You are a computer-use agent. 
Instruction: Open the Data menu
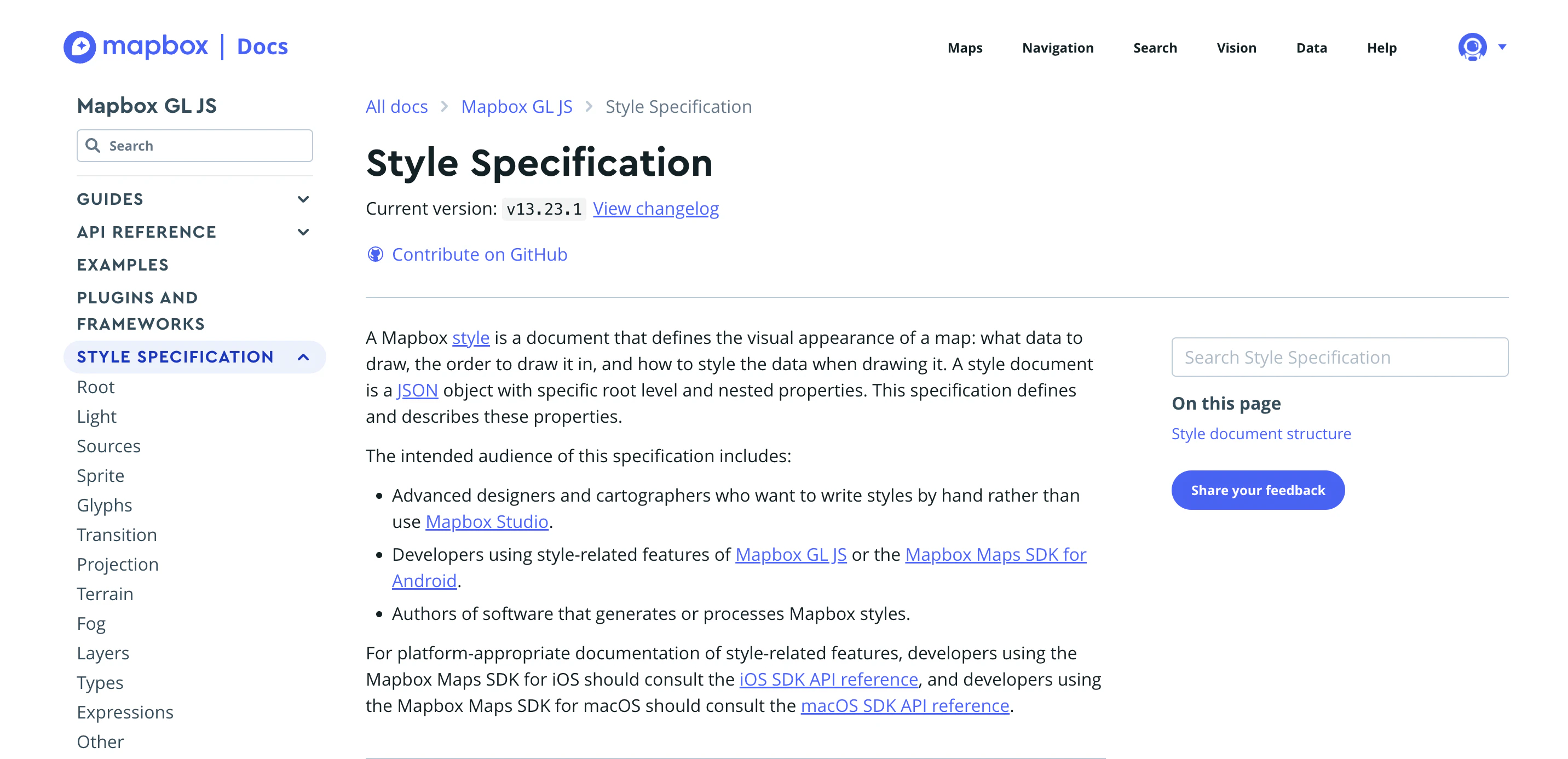[x=1311, y=48]
